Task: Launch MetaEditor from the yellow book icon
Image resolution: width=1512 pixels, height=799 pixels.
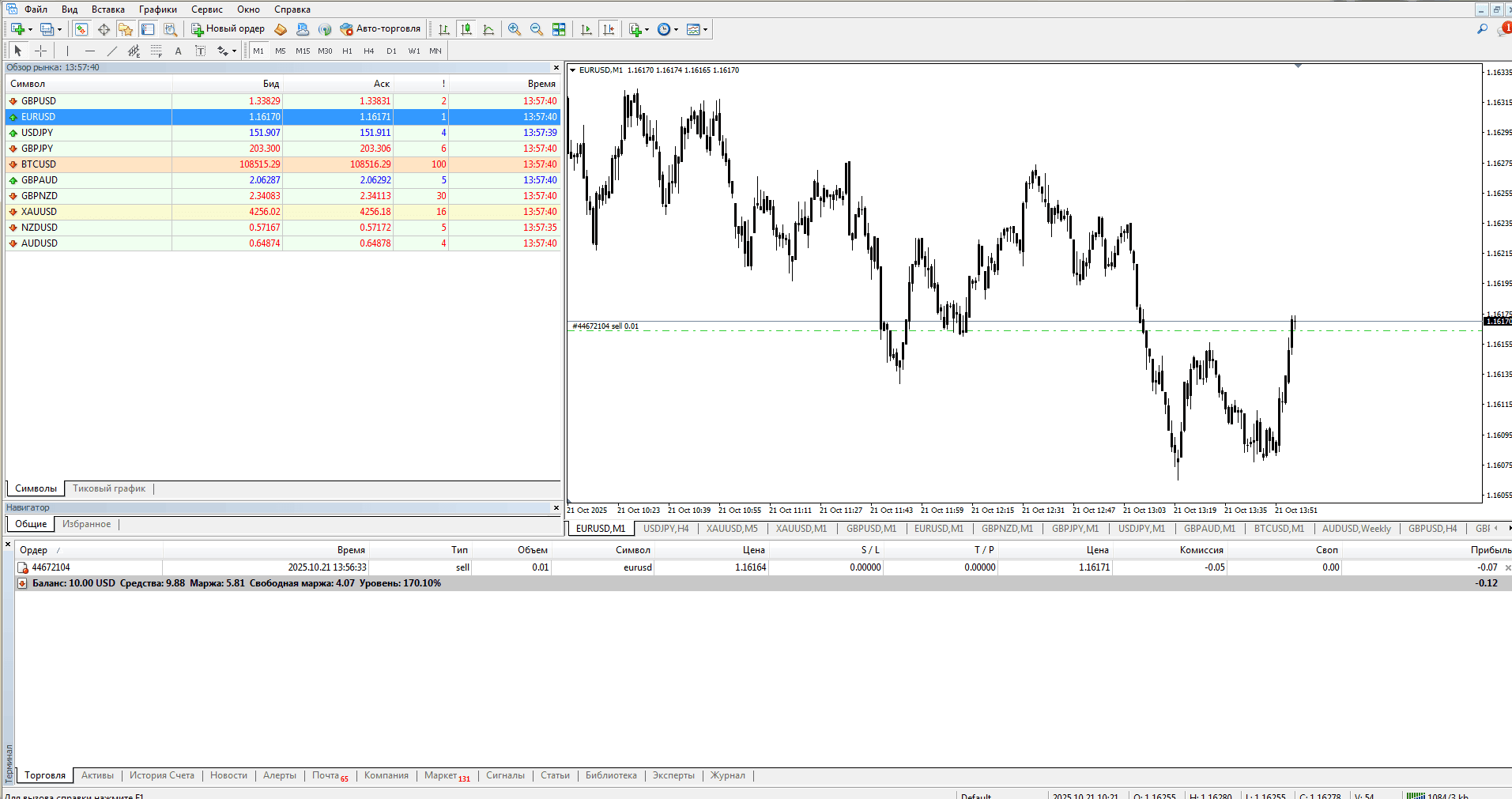Action: (x=281, y=29)
